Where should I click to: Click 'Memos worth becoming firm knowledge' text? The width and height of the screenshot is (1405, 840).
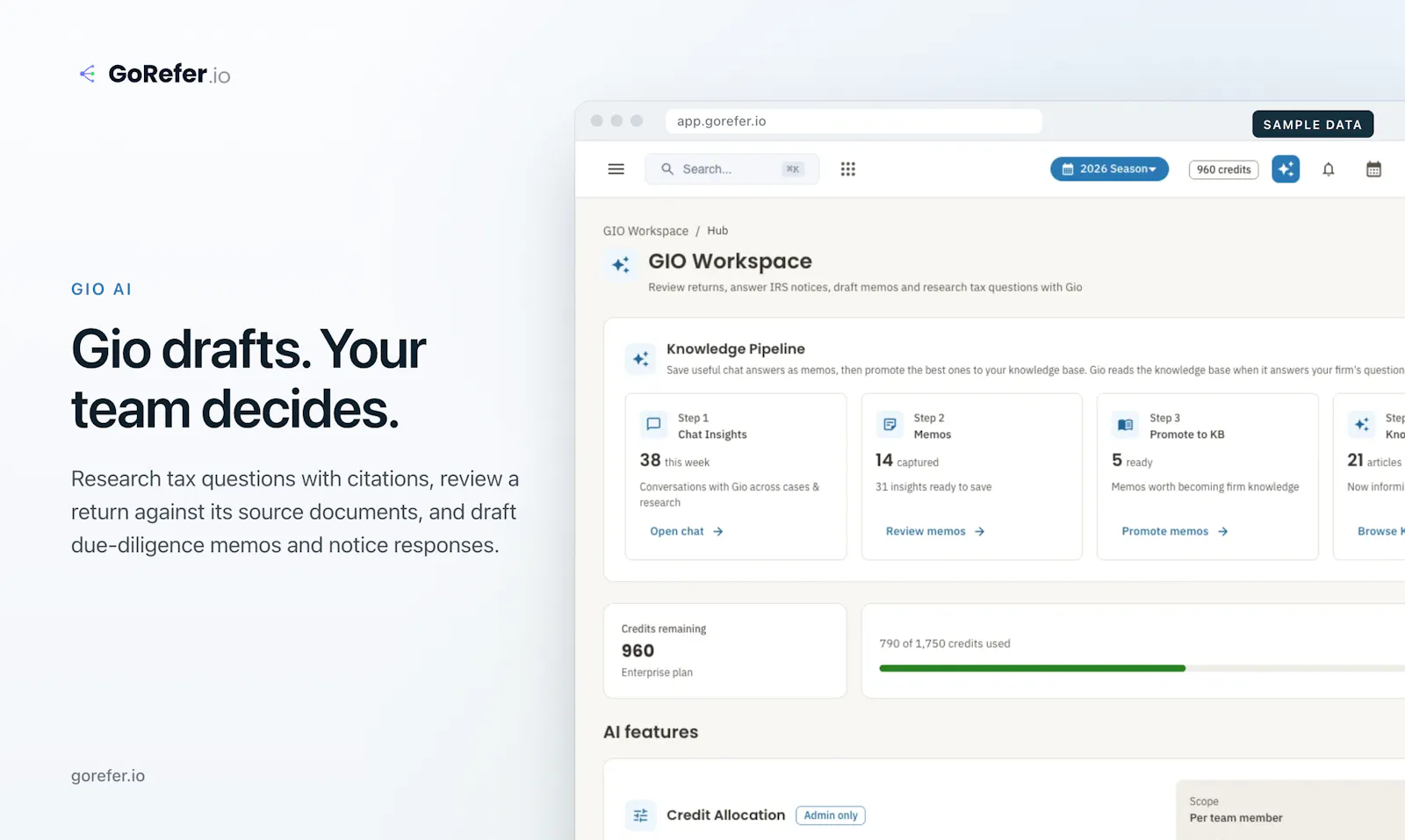[x=1205, y=487]
